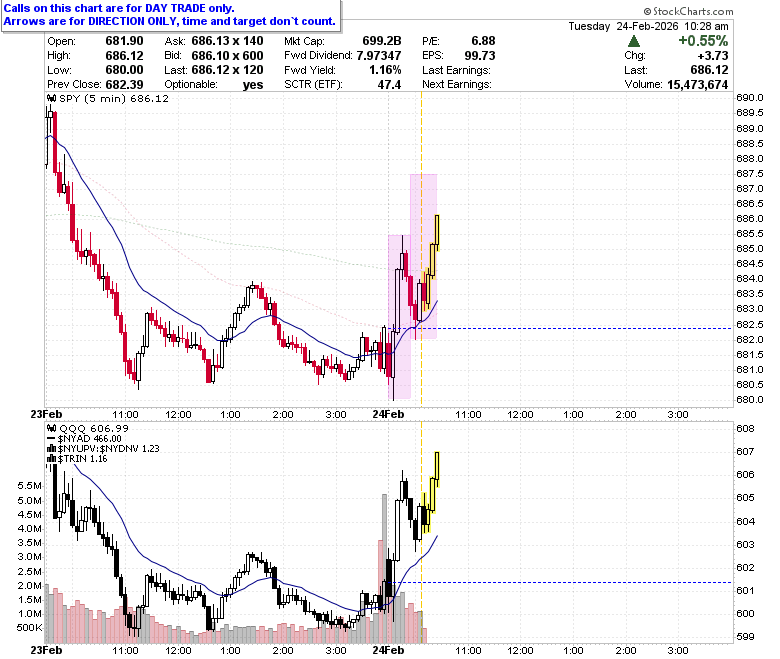
Task: Click the 24Feb date label under QQQ chart
Action: (x=389, y=650)
